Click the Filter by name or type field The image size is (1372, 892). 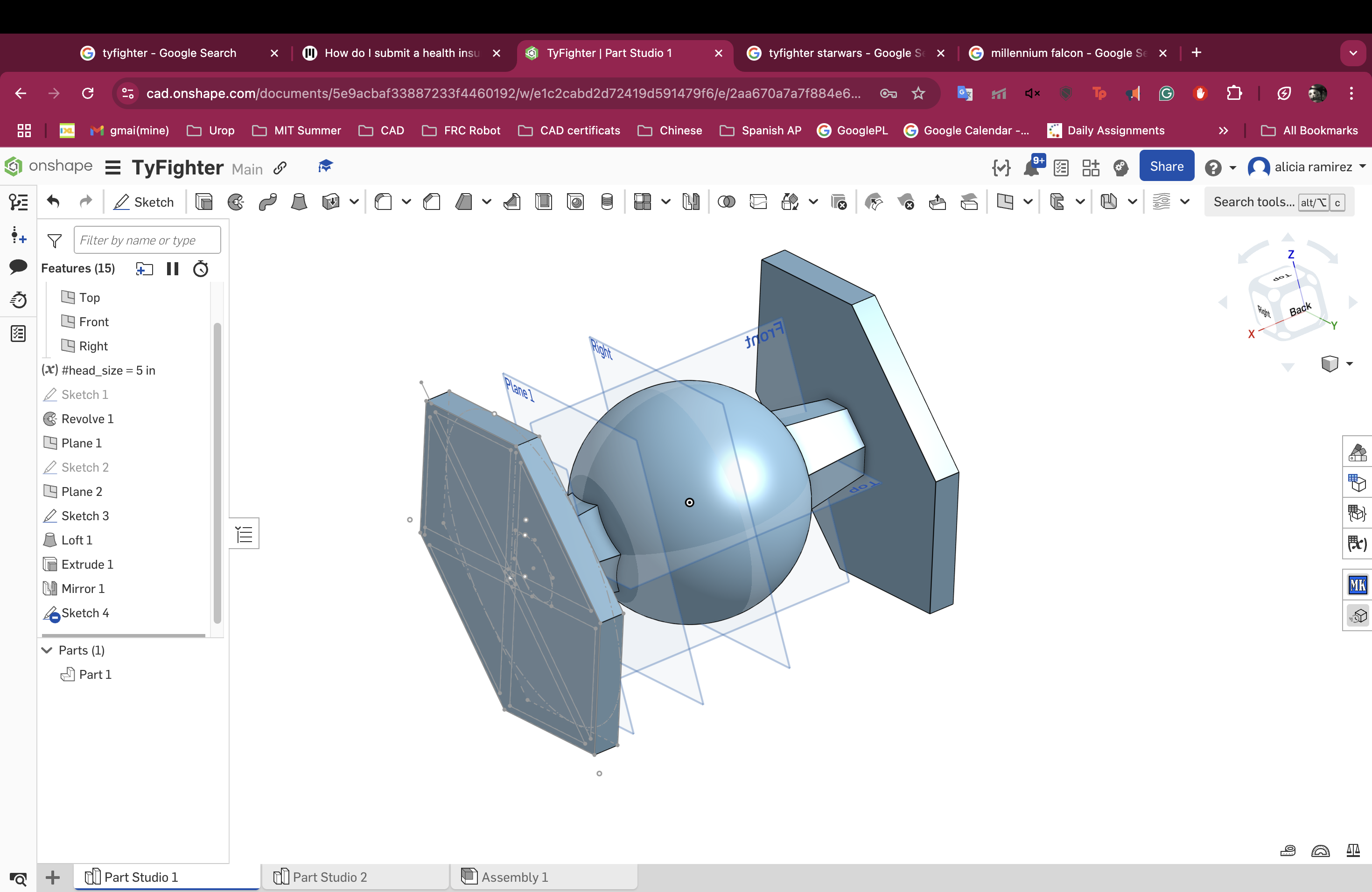tap(147, 240)
